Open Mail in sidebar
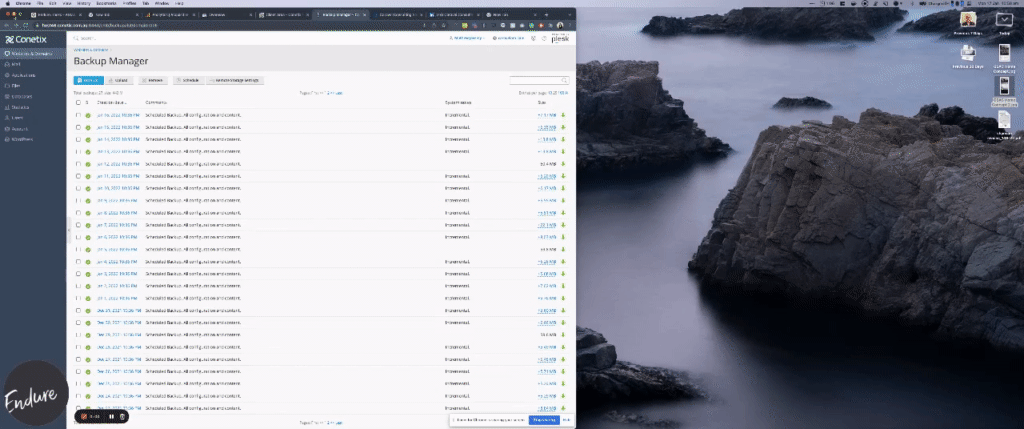 pyautogui.click(x=33, y=64)
